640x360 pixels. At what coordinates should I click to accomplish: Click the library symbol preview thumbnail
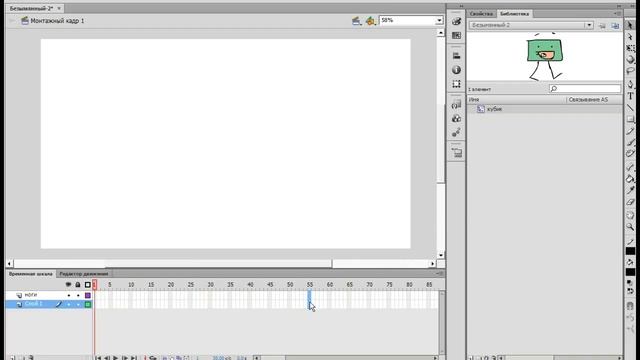point(545,56)
